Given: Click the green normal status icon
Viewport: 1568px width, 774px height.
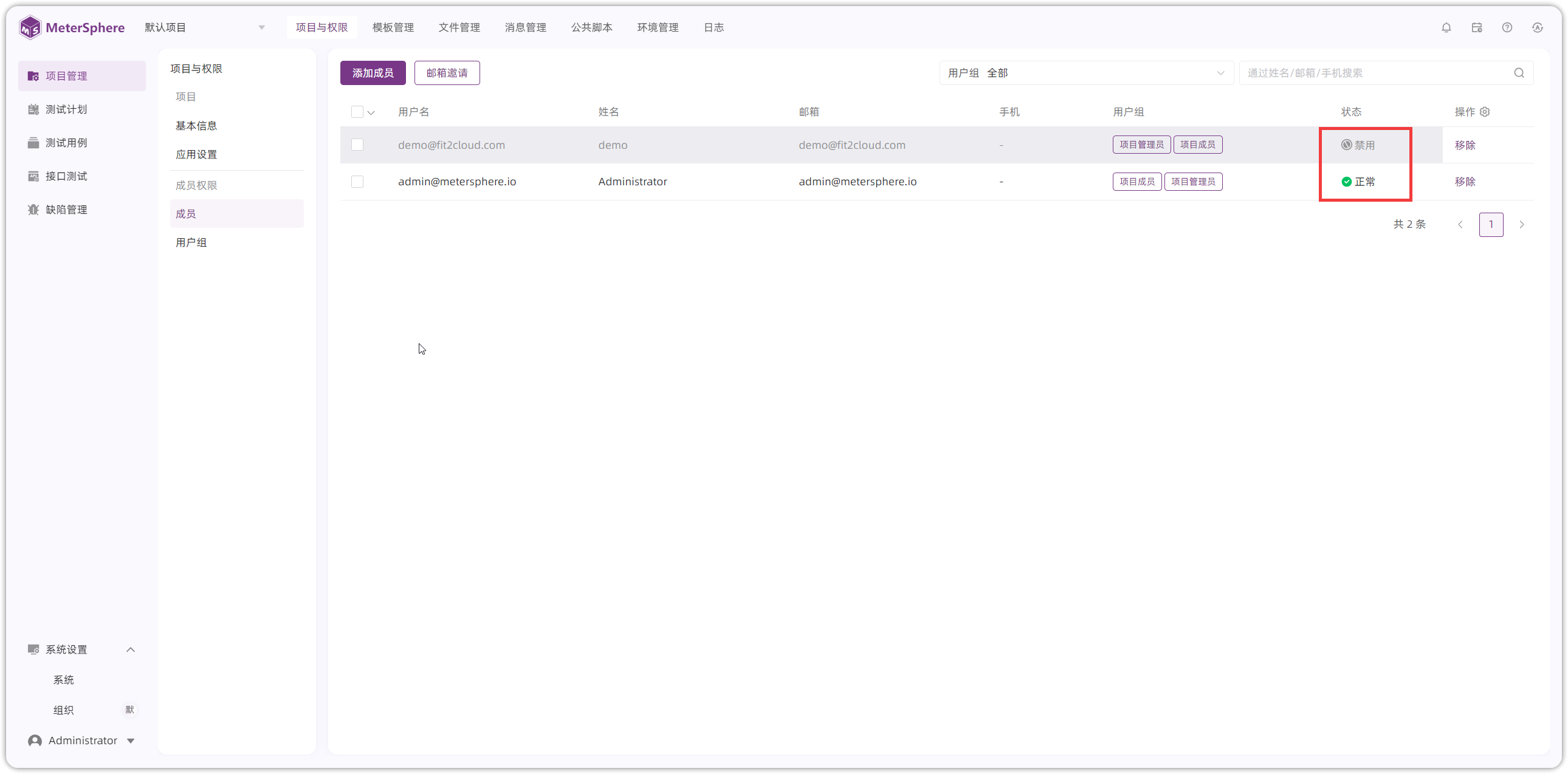Looking at the screenshot, I should [1346, 181].
